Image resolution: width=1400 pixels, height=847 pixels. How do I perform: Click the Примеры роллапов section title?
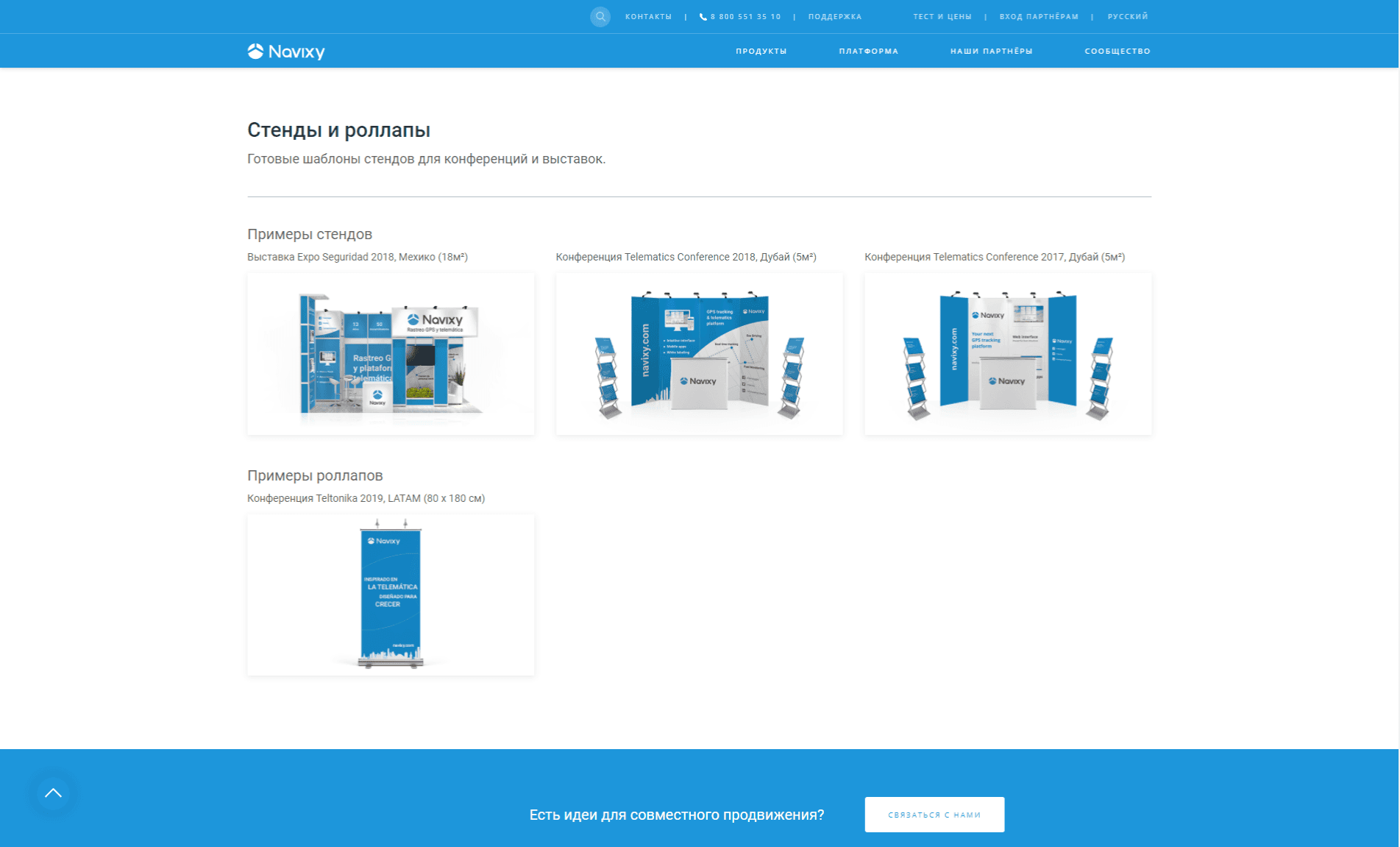315,475
